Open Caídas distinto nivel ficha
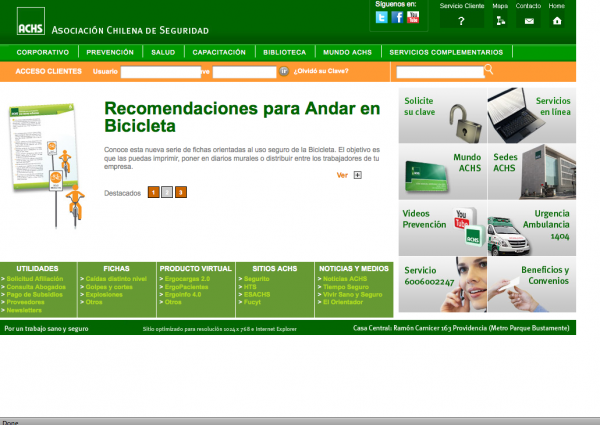 pyautogui.click(x=116, y=279)
